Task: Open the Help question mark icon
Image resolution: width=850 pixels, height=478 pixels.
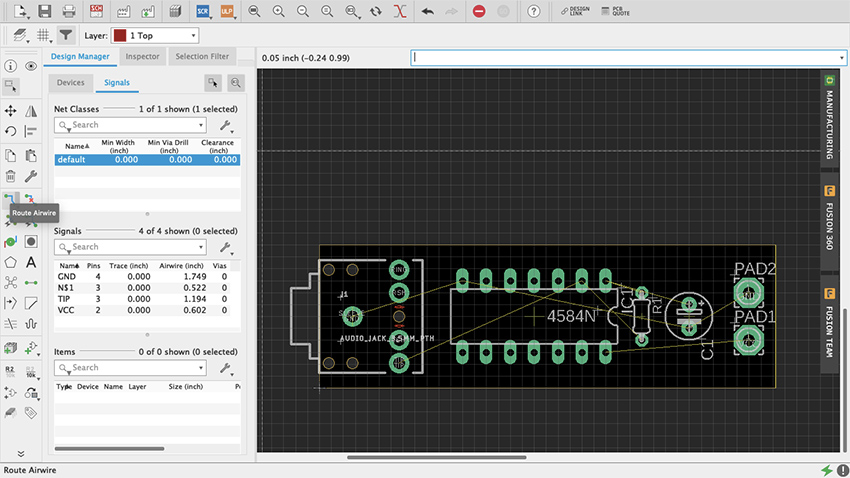Action: 533,11
